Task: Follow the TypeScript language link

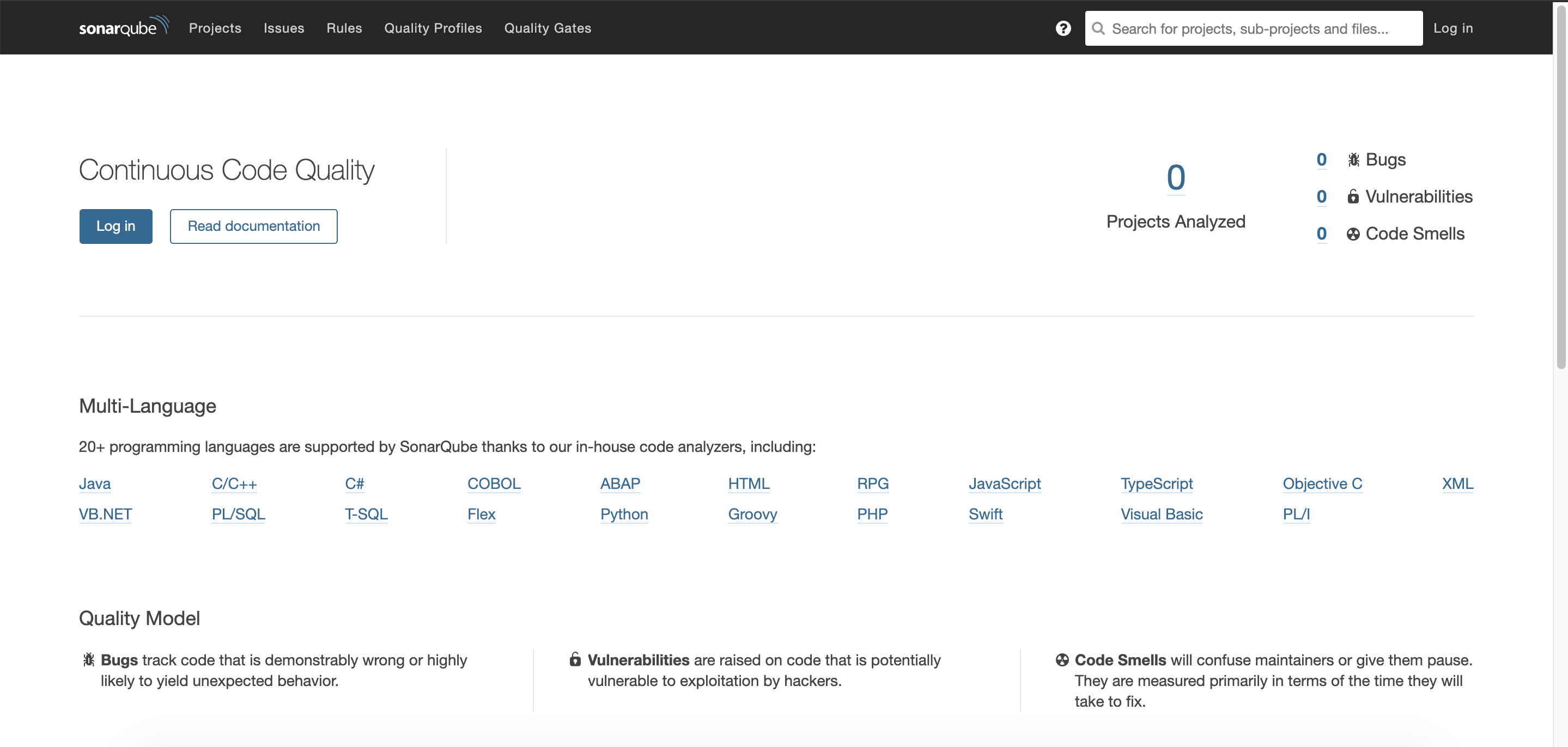Action: pos(1157,483)
